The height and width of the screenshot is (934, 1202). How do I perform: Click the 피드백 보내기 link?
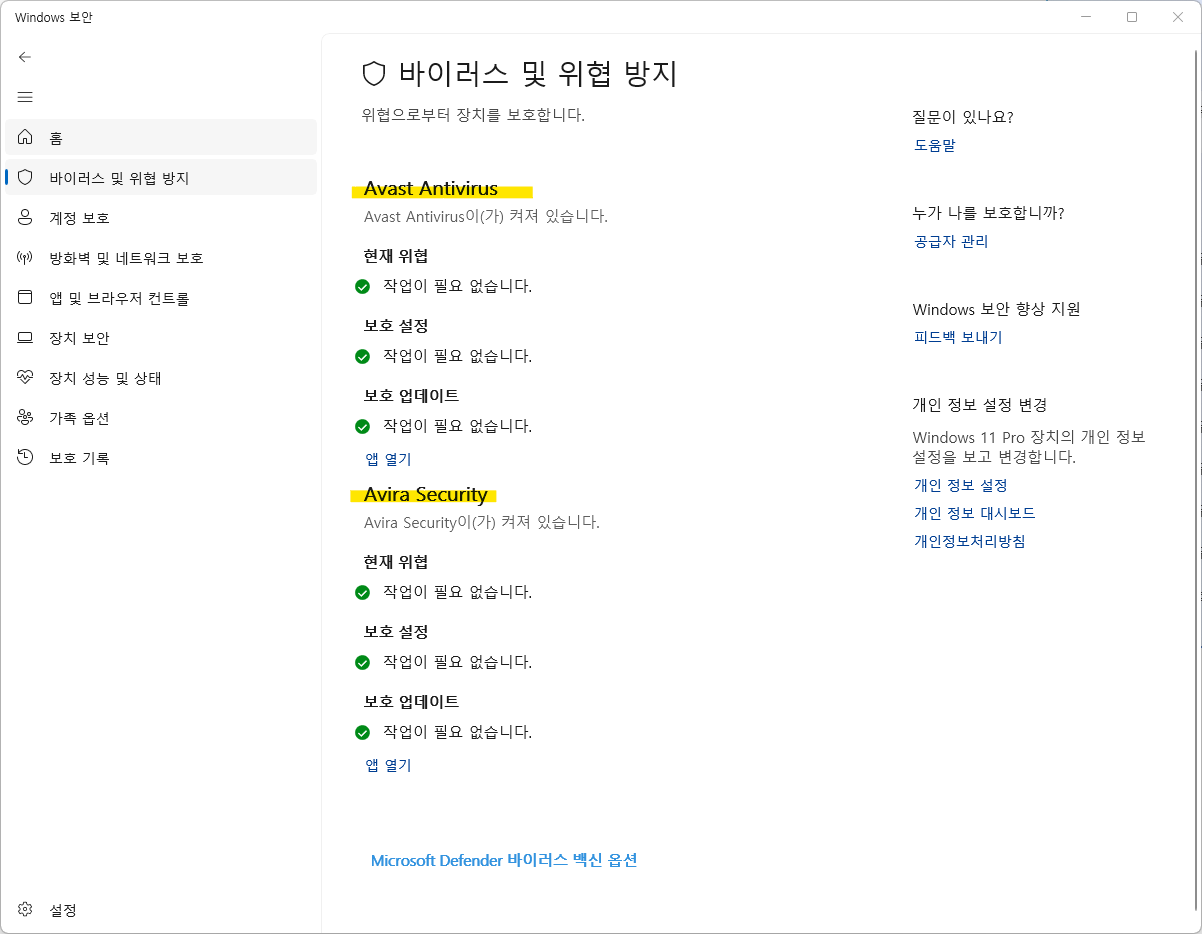(x=958, y=337)
